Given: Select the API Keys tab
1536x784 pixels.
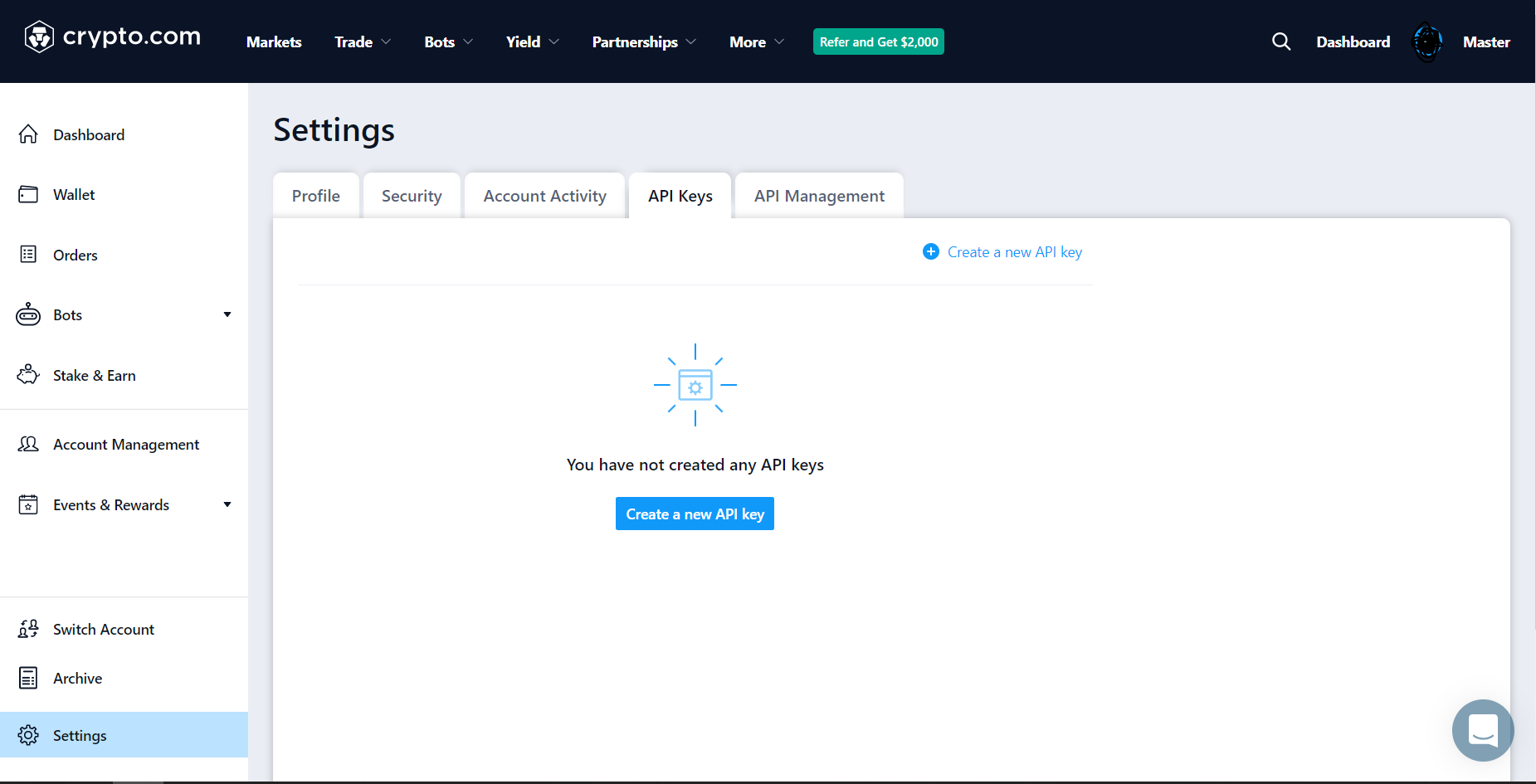Looking at the screenshot, I should (680, 196).
